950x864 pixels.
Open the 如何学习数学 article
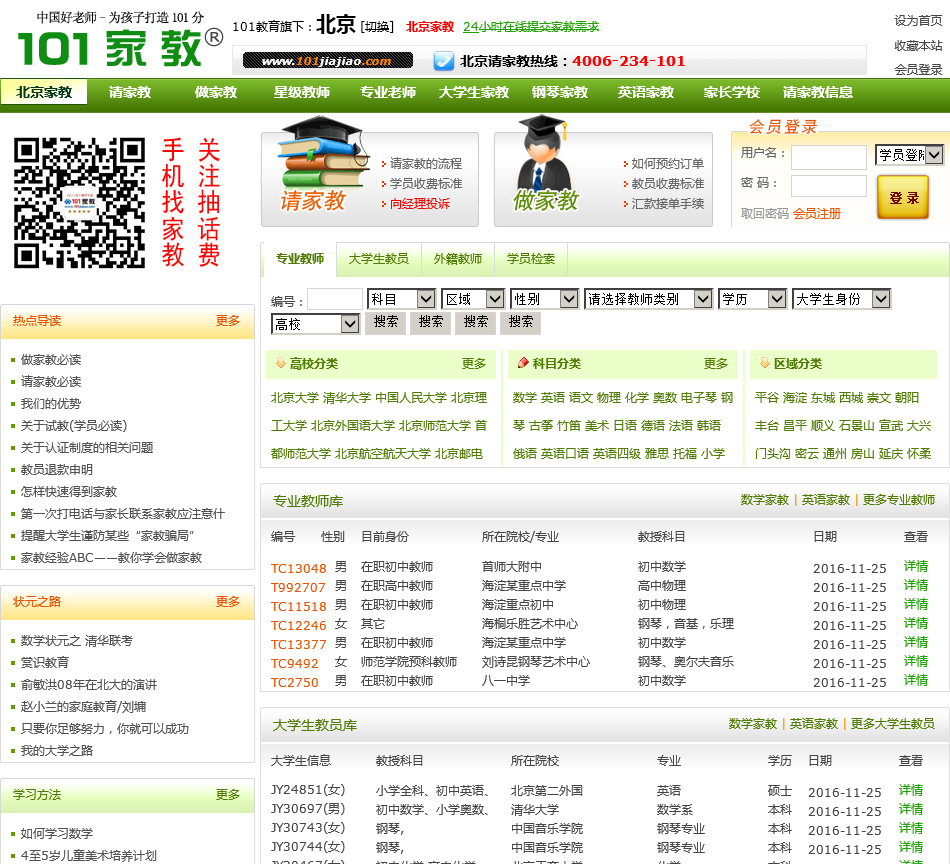tap(57, 834)
